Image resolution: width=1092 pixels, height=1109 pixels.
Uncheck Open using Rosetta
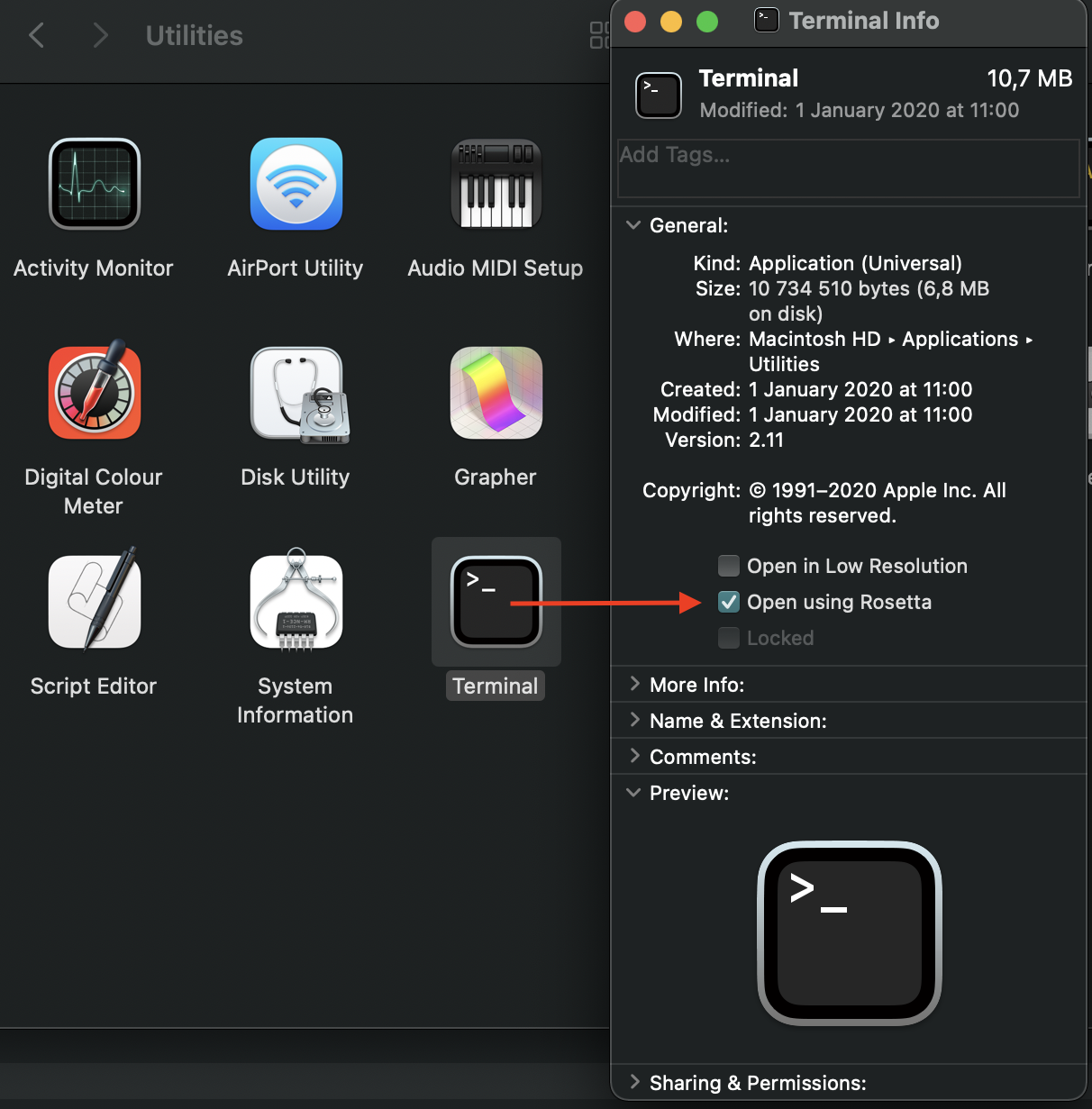(x=729, y=602)
